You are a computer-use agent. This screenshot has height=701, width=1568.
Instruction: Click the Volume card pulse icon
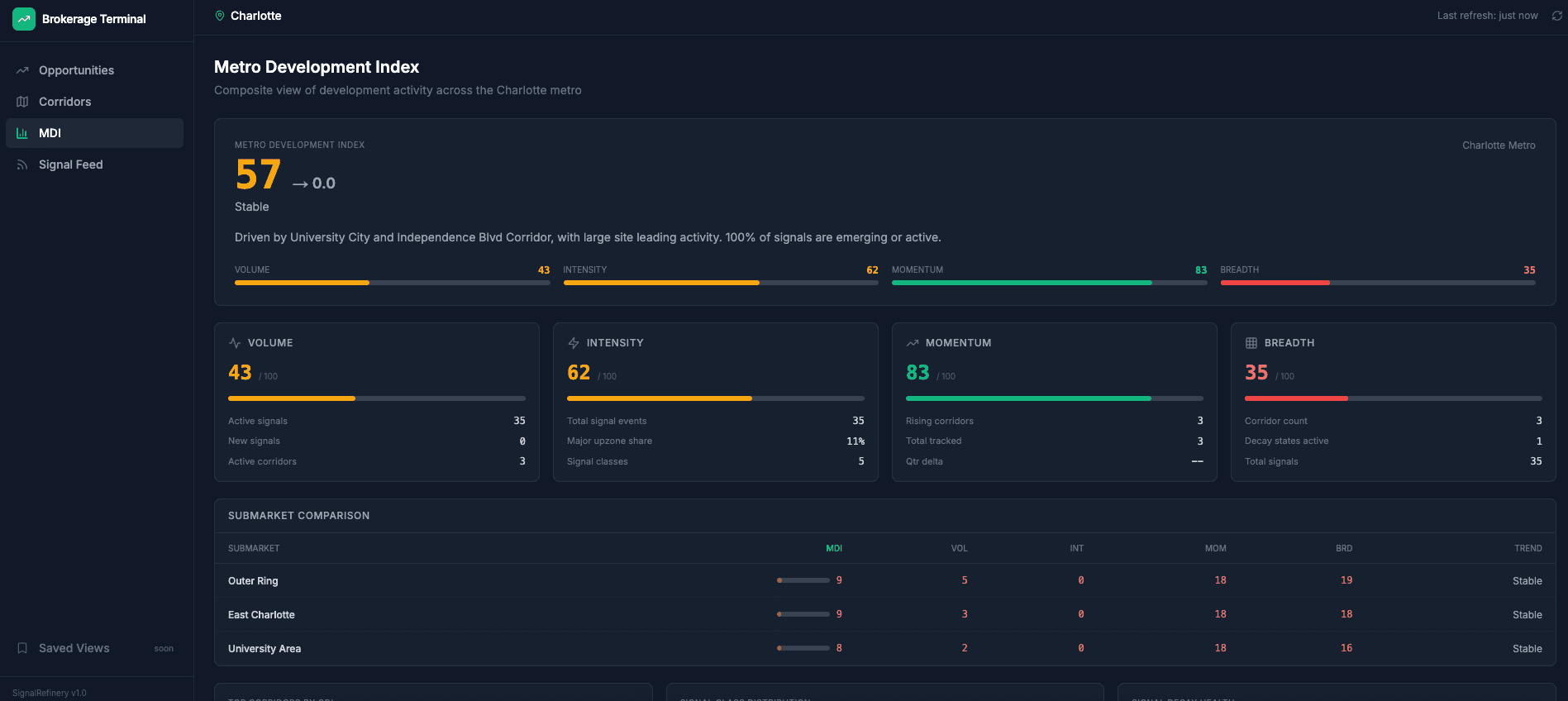tap(235, 343)
